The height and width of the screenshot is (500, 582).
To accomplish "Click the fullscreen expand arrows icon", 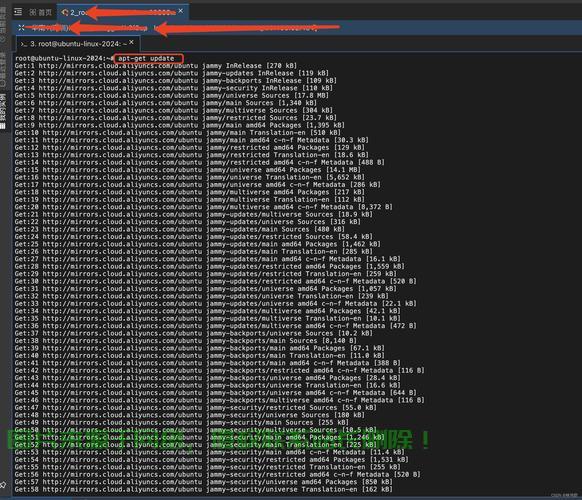I will tap(21, 27).
